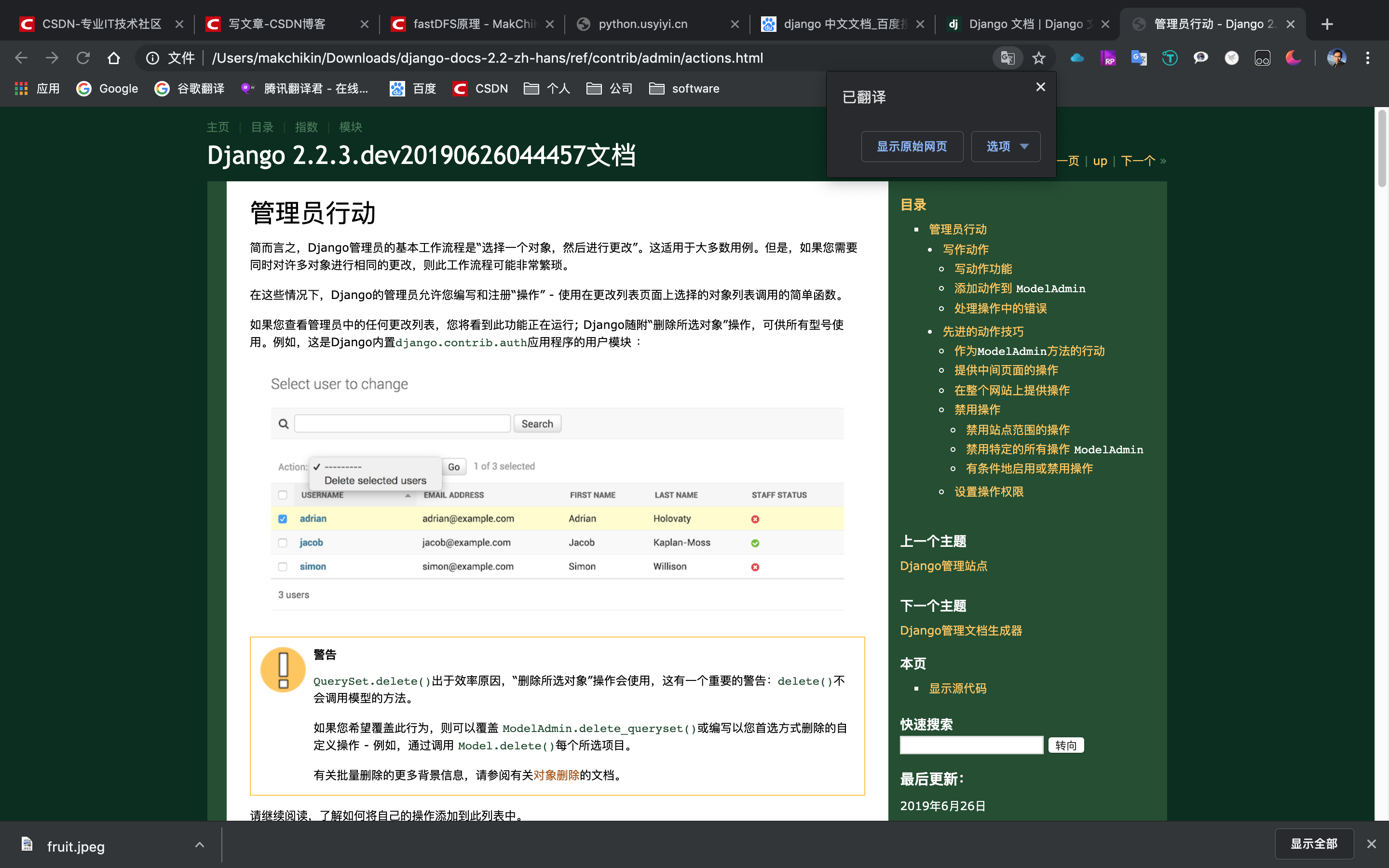Open the apps grid in bookmarks bar
The height and width of the screenshot is (868, 1389).
21,88
